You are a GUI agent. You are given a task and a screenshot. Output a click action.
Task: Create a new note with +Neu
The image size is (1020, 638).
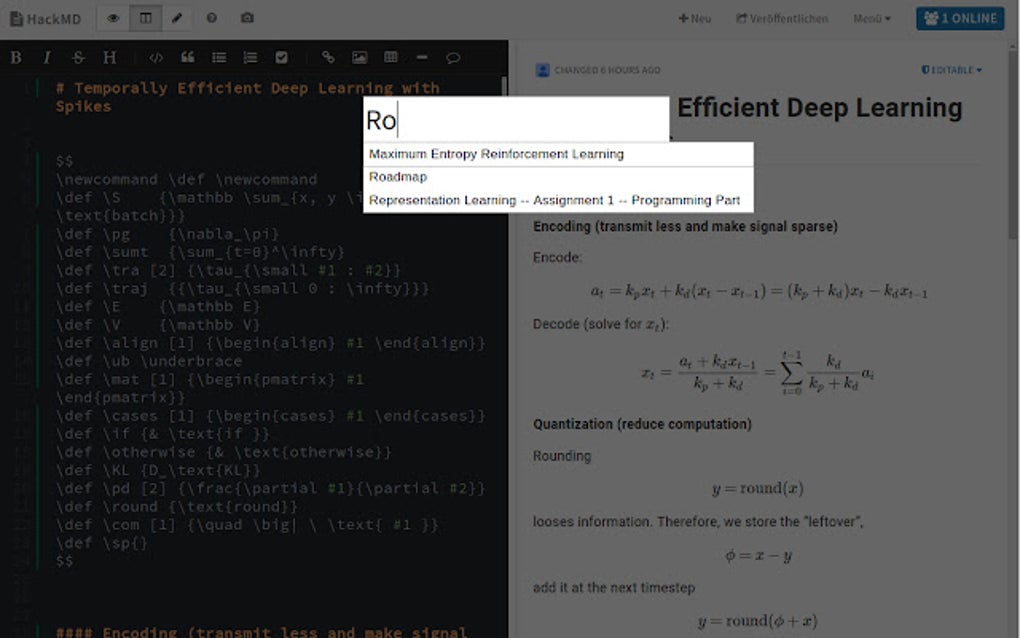click(694, 18)
